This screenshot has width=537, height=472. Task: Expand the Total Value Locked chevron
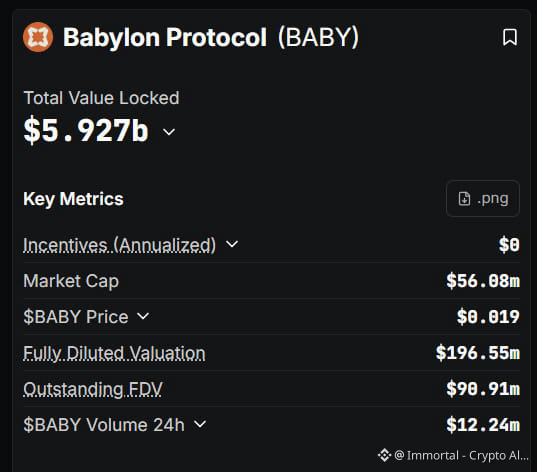click(x=169, y=132)
